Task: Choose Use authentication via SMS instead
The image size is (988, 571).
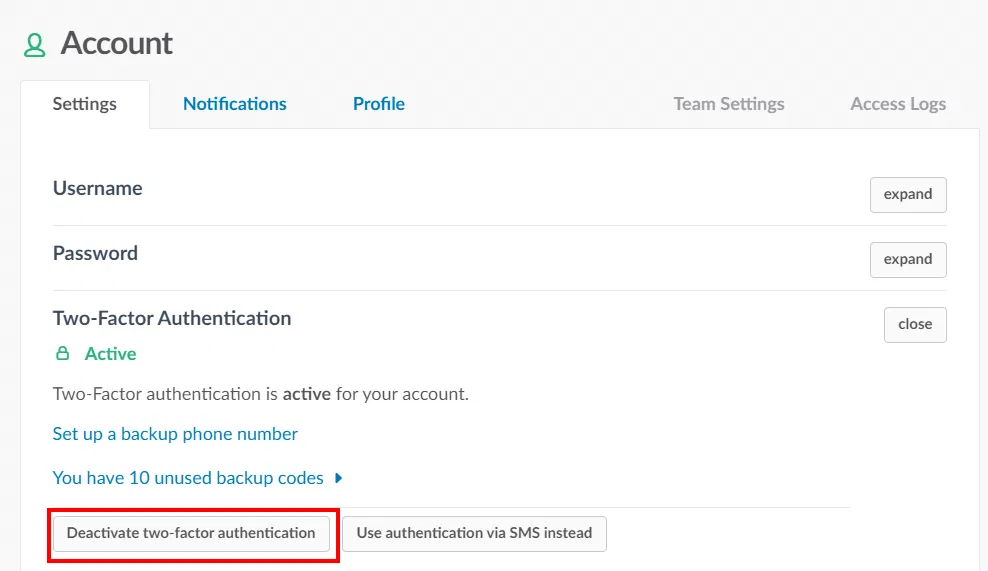Action: 474,533
